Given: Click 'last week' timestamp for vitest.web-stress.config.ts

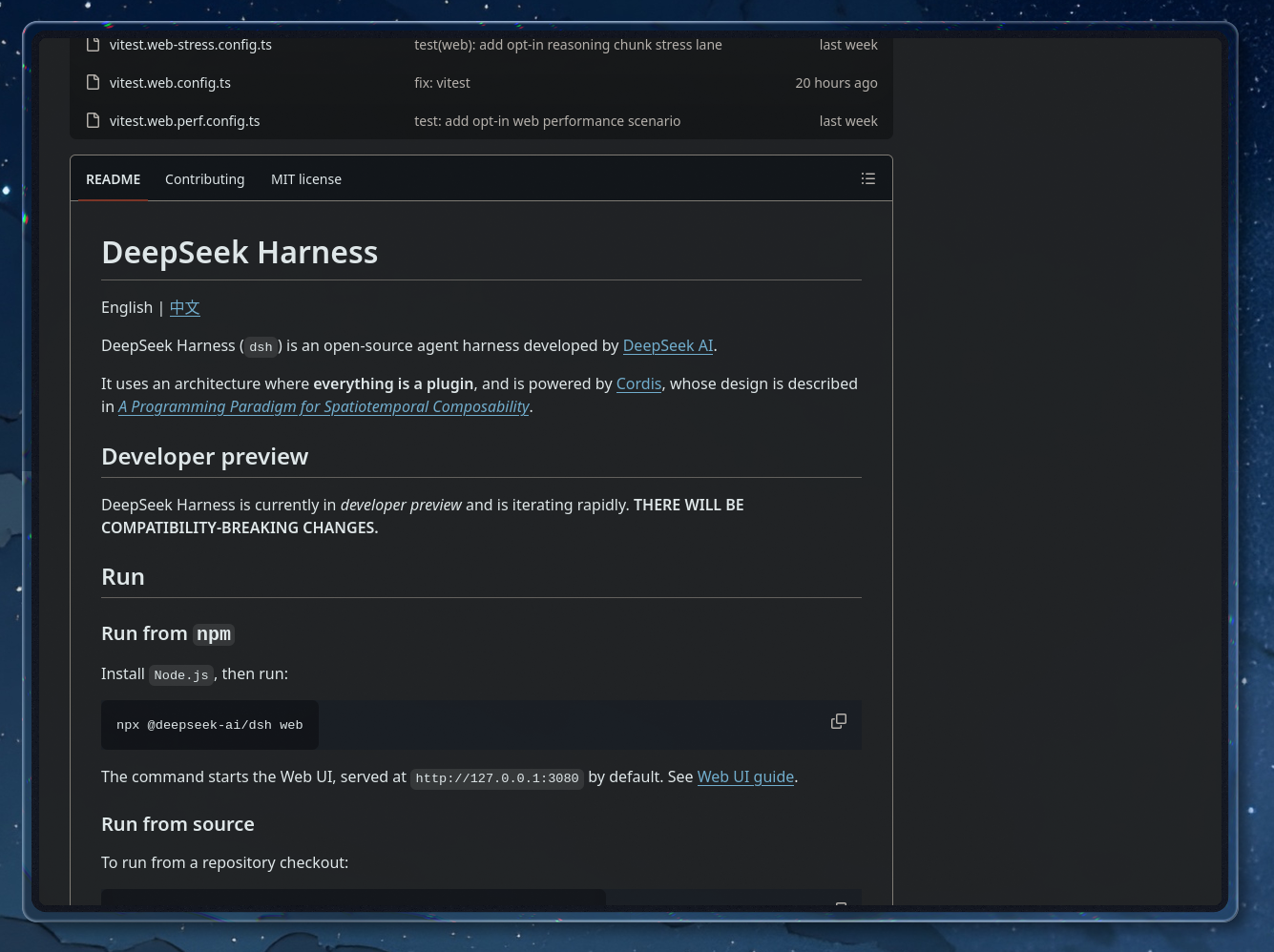Looking at the screenshot, I should coord(848,45).
